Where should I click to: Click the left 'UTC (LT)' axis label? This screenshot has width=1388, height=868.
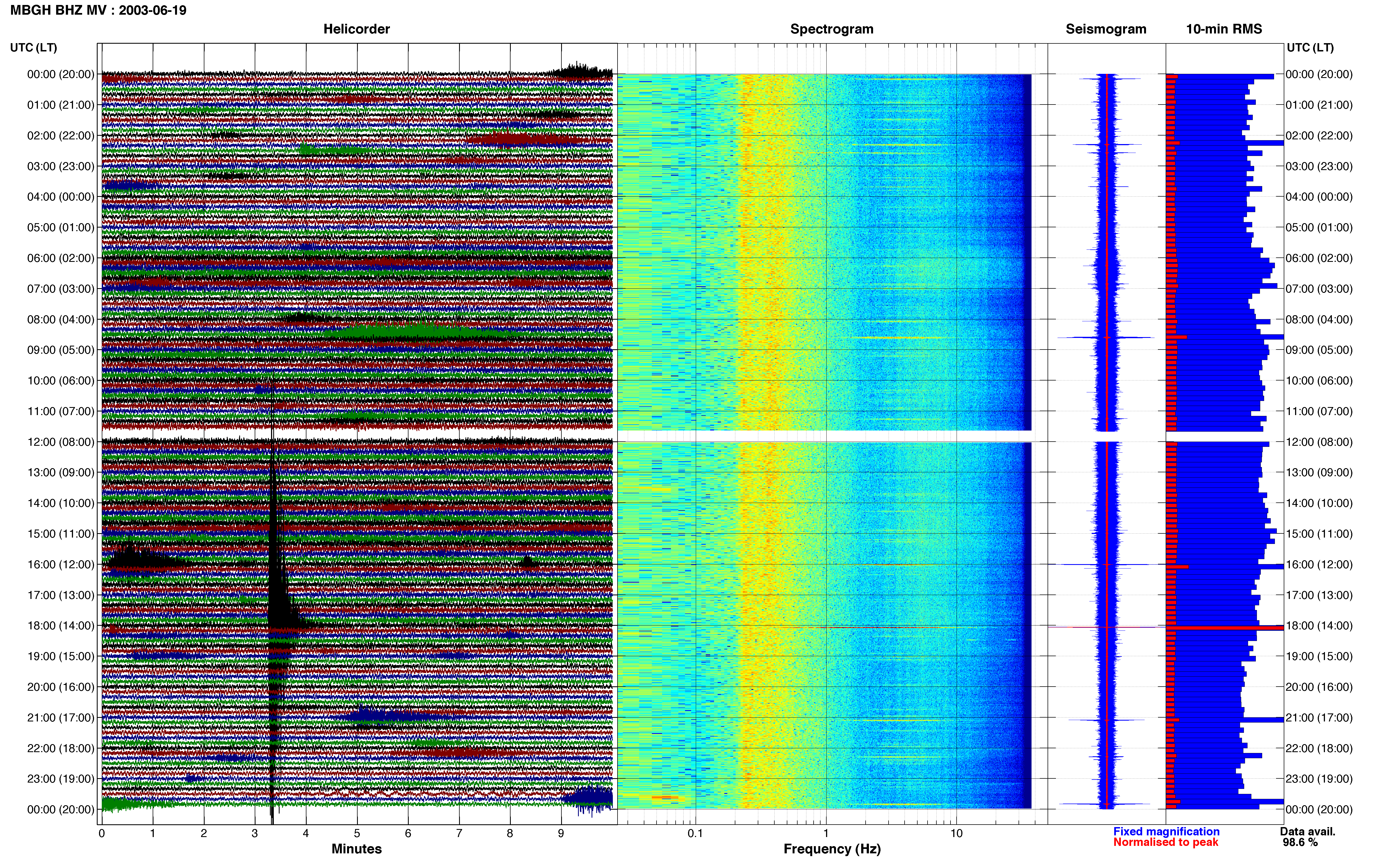[x=34, y=48]
